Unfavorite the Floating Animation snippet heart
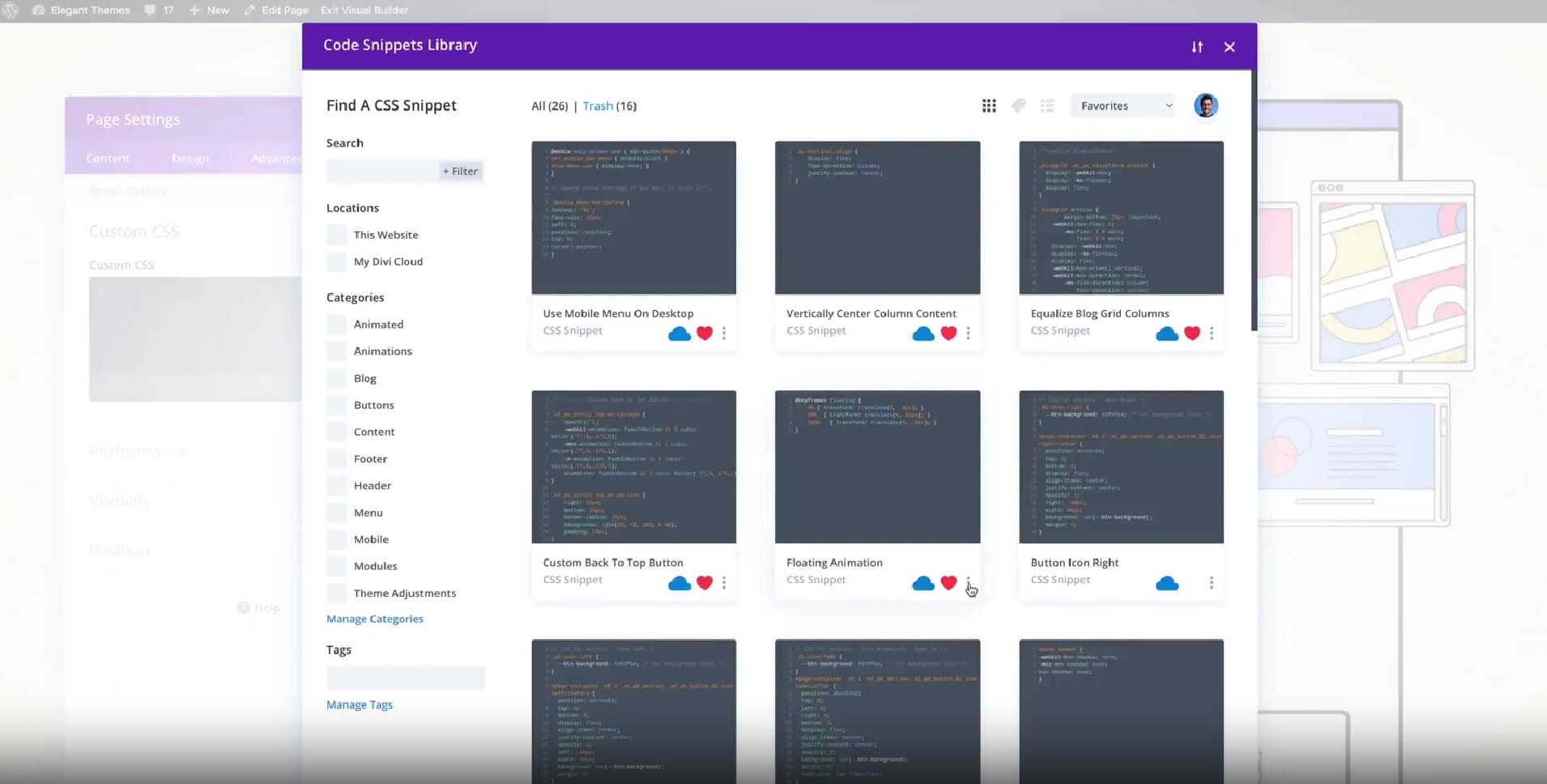The image size is (1547, 784). [x=948, y=582]
